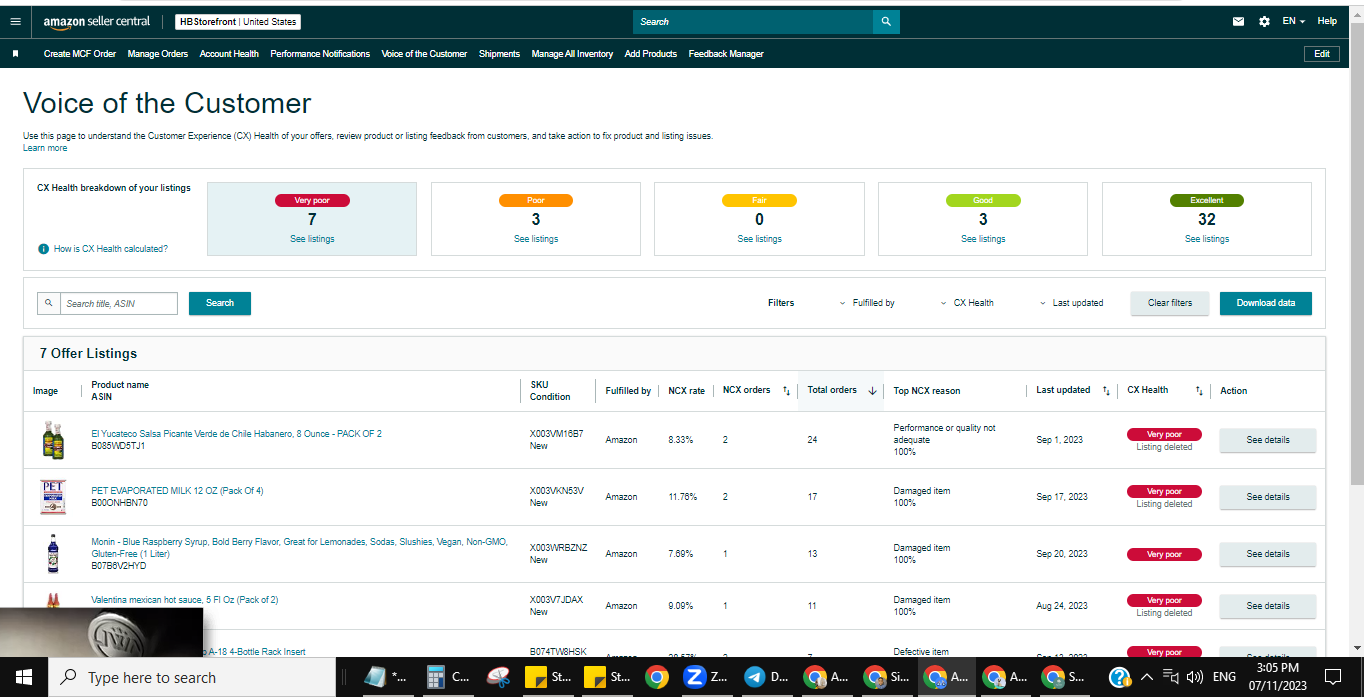Image resolution: width=1364 pixels, height=697 pixels.
Task: See listings under Good
Action: click(x=983, y=239)
